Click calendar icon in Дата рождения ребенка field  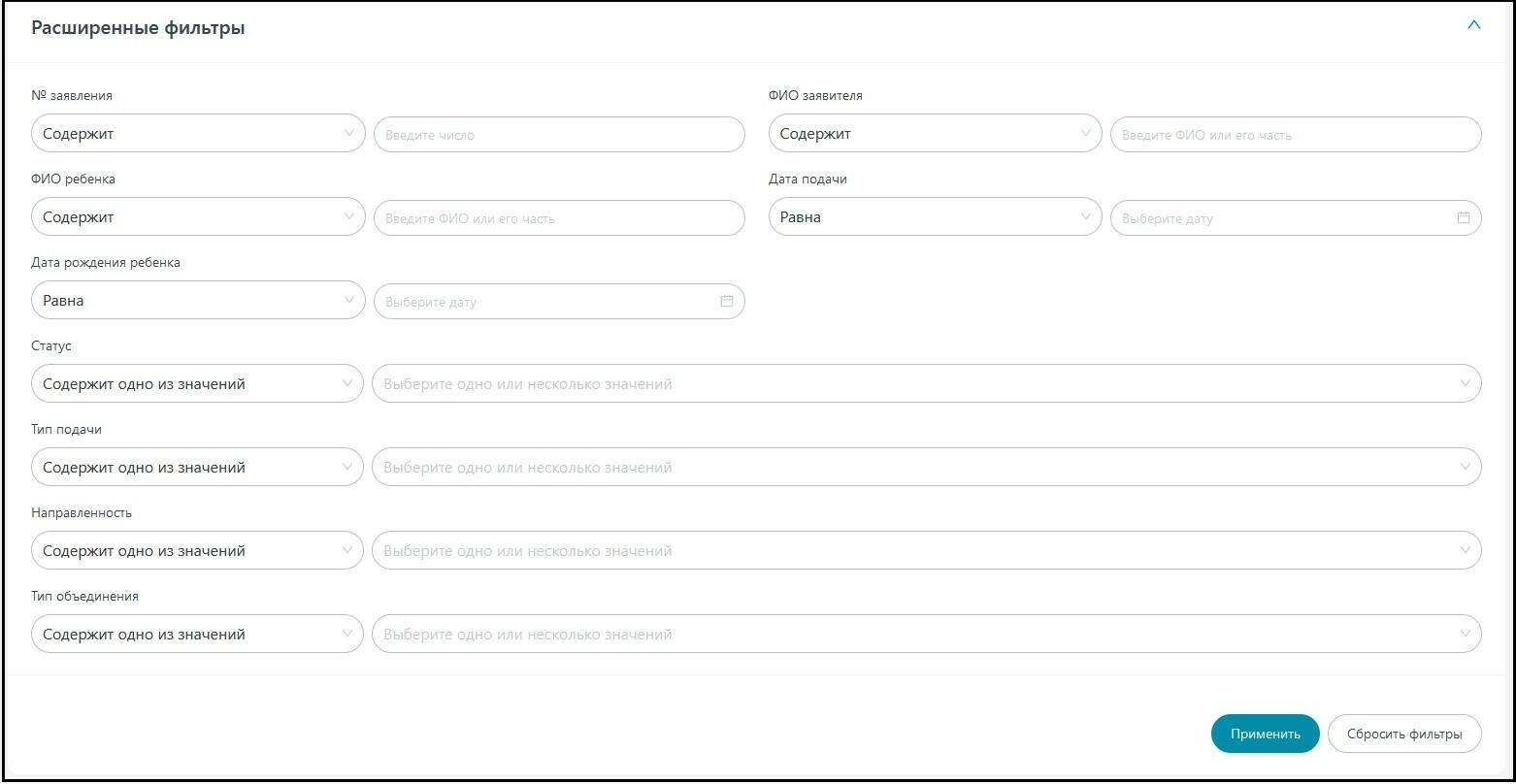[x=726, y=302]
